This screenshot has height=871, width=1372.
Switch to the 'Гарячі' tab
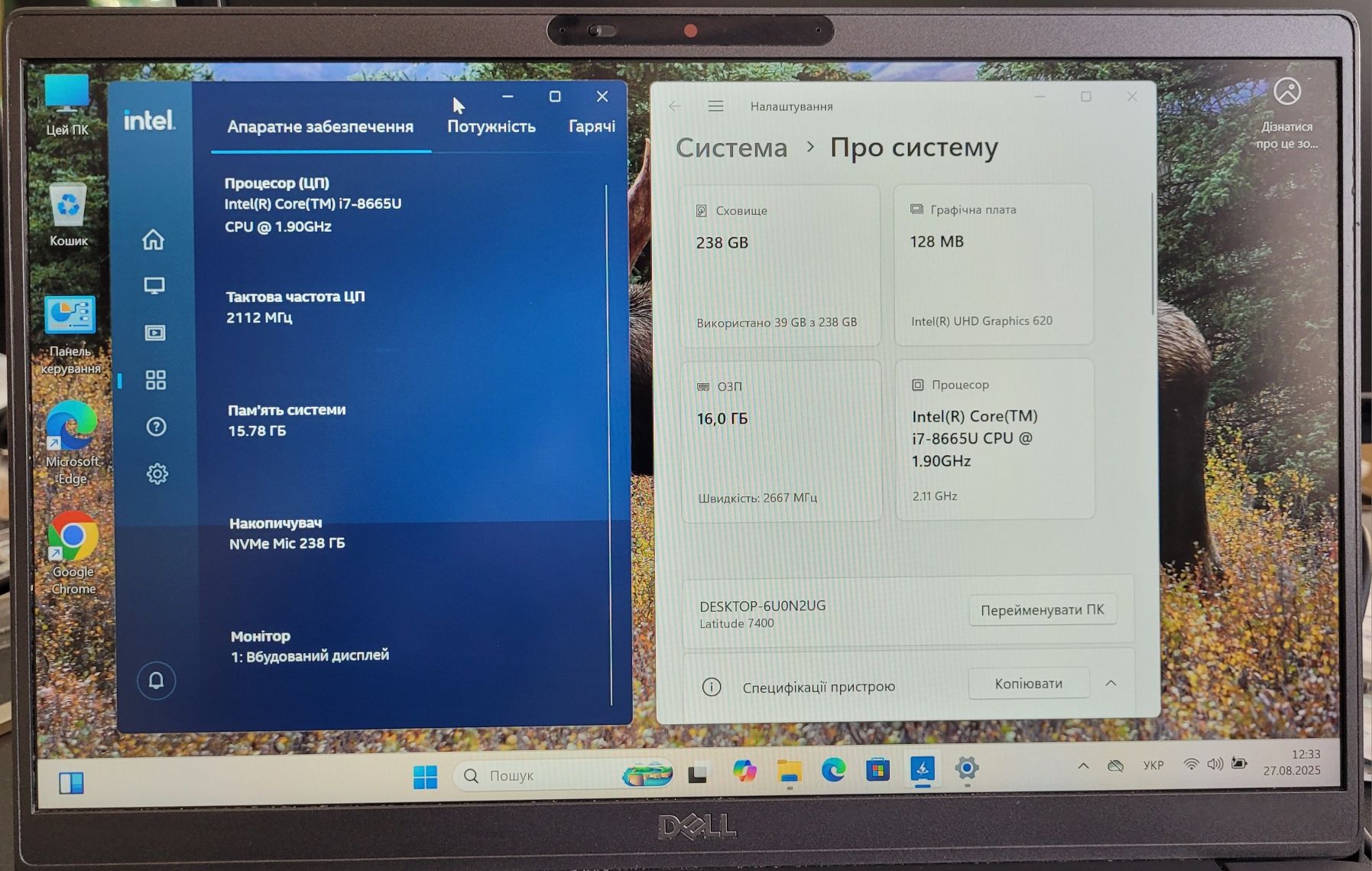click(x=592, y=126)
